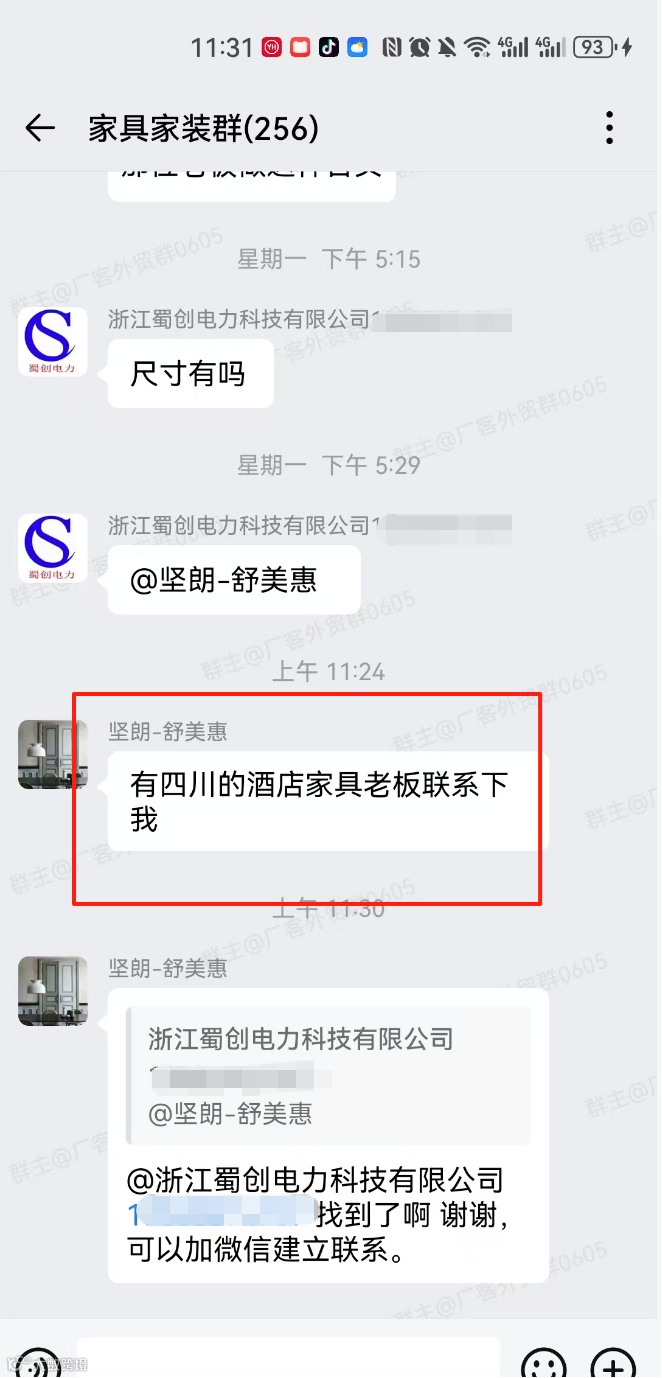Tap the 尺寸有吗 message bubble
662x1378 pixels.
pyautogui.click(x=190, y=374)
